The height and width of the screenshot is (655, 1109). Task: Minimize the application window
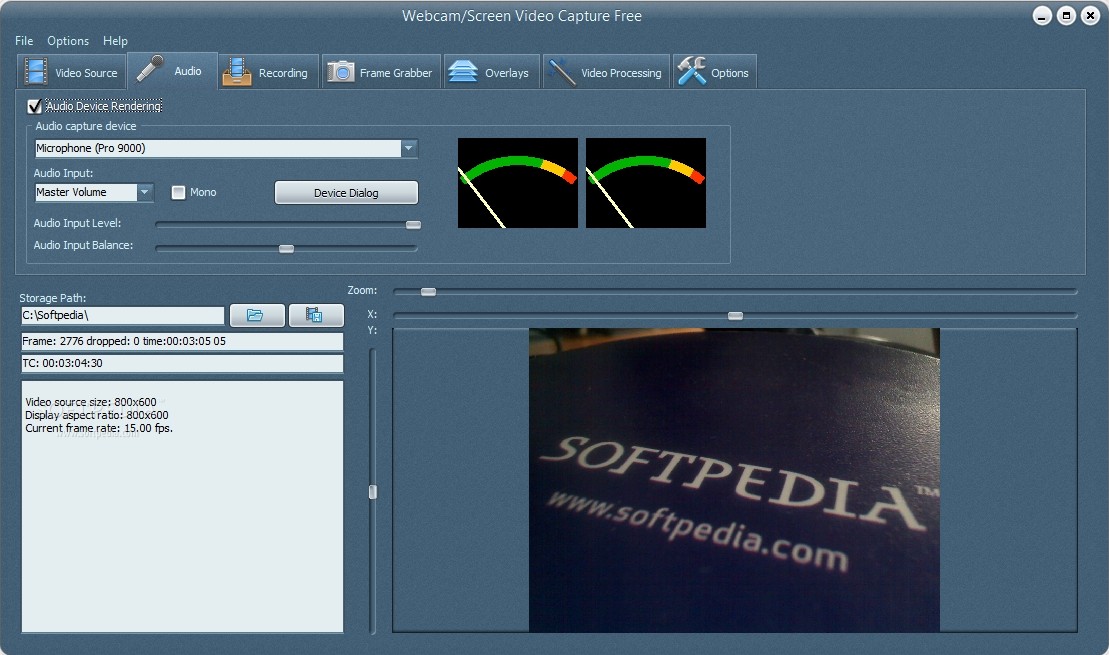(x=1042, y=16)
